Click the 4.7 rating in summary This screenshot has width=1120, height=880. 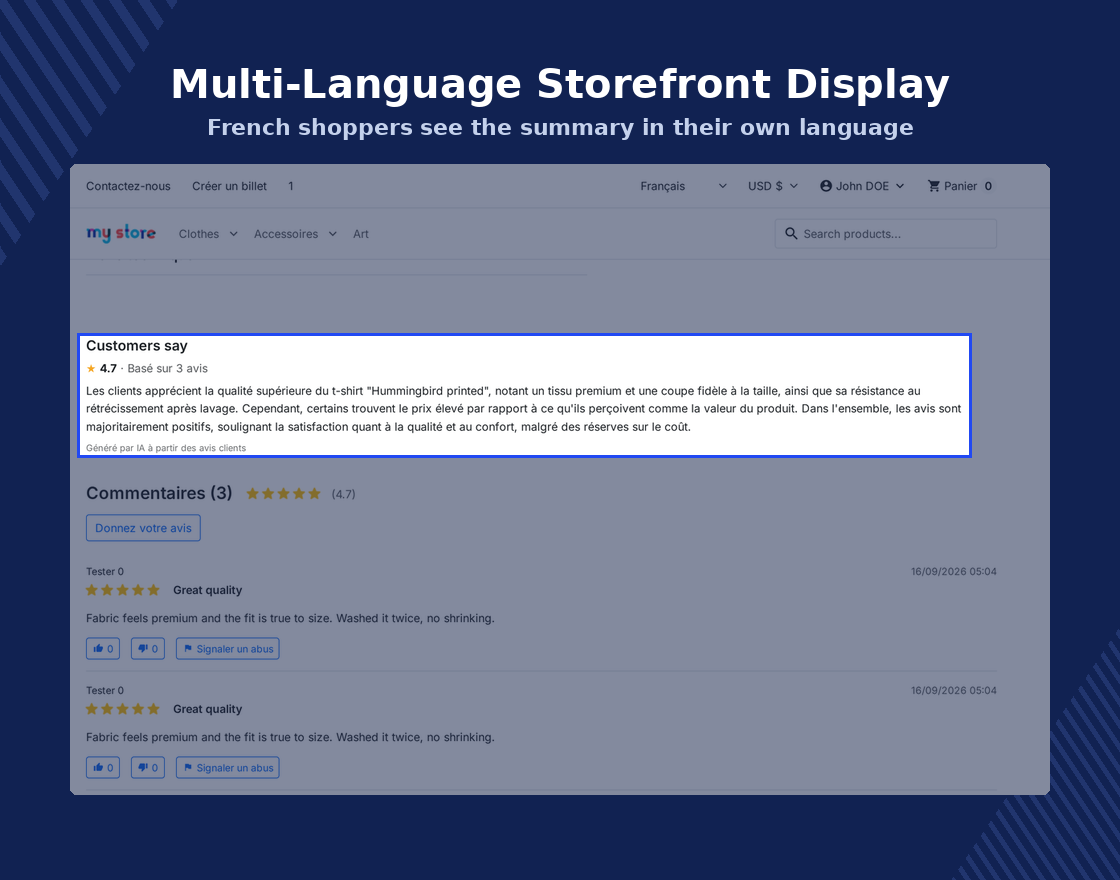108,369
